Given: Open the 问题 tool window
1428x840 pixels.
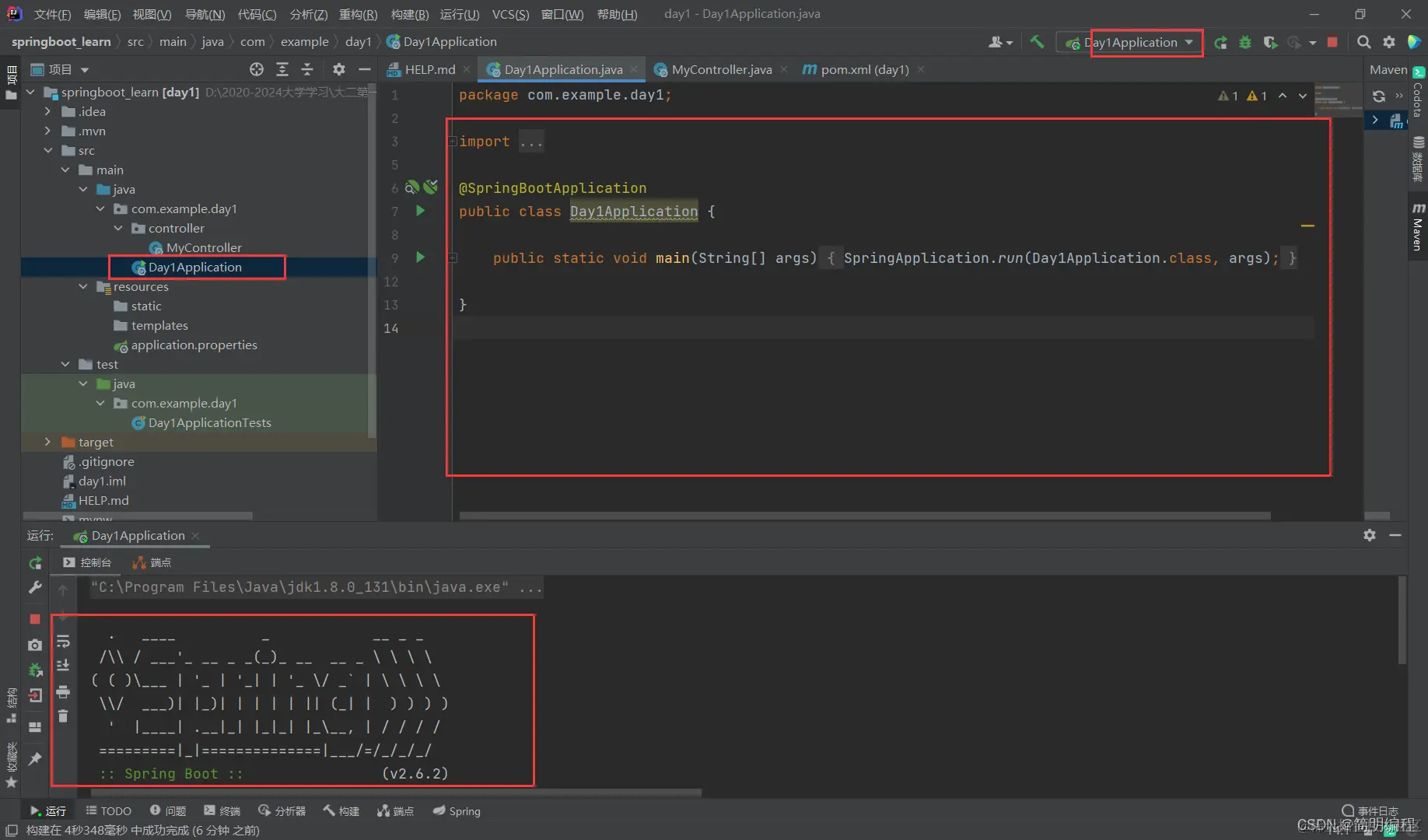Looking at the screenshot, I should (x=168, y=810).
